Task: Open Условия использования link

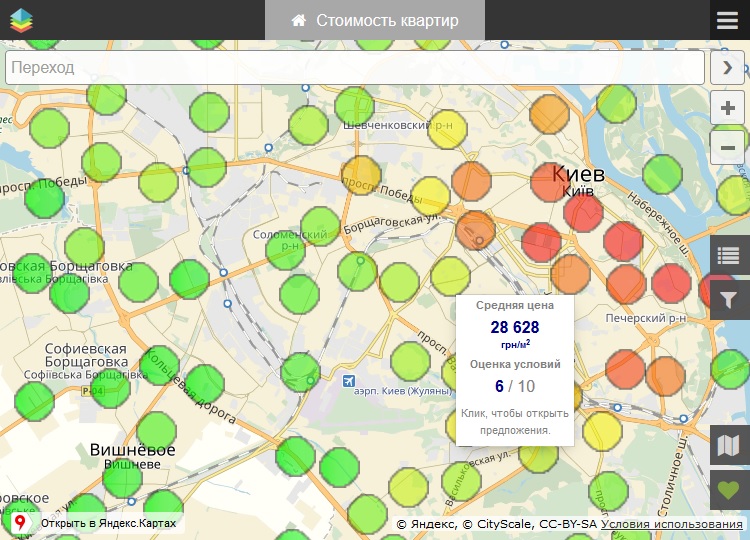Action: pos(671,524)
